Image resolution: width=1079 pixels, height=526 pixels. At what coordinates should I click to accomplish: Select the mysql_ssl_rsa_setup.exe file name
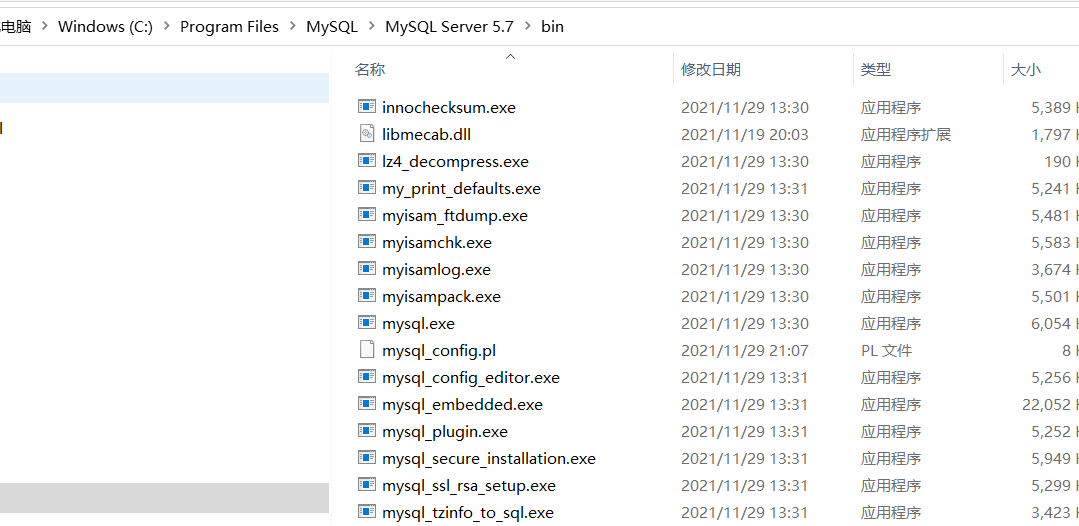click(x=469, y=486)
